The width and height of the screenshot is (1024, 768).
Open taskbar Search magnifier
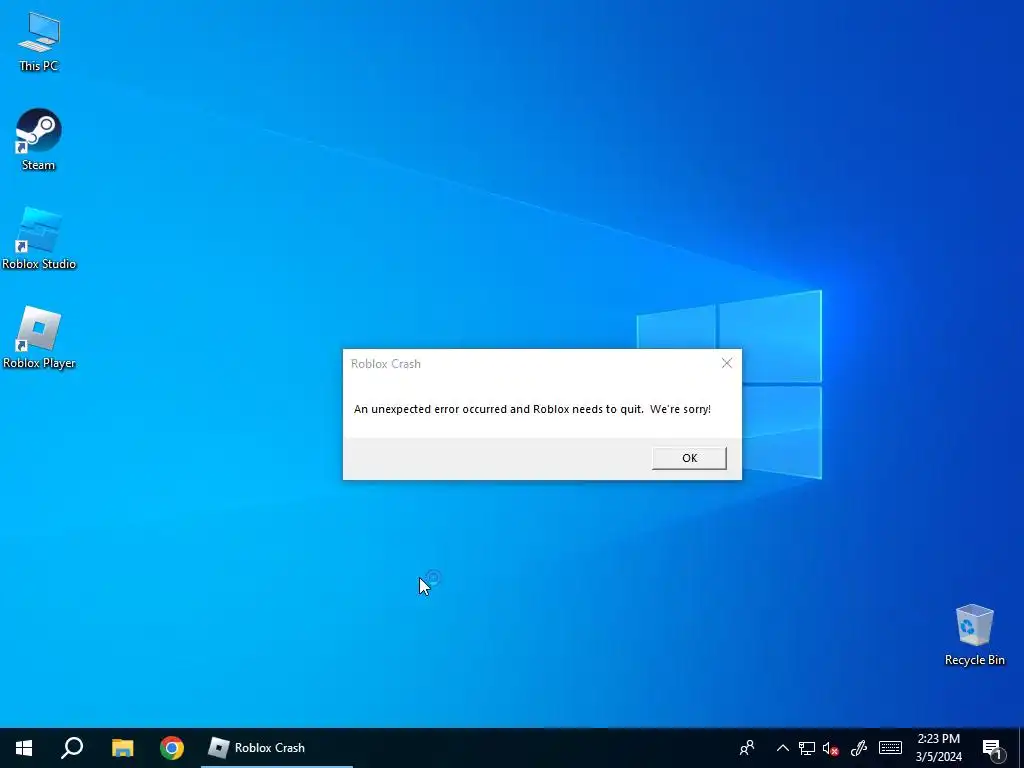tap(72, 748)
